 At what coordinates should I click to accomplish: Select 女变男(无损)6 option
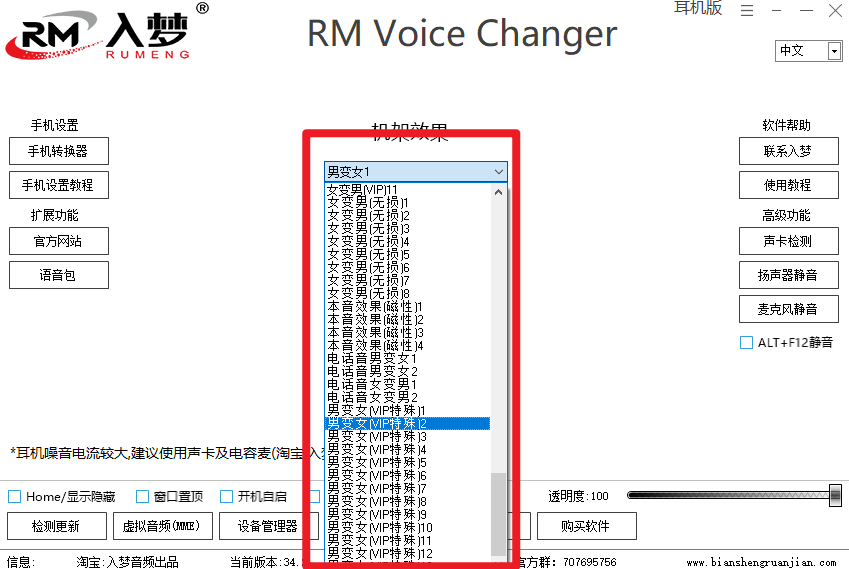(408, 267)
